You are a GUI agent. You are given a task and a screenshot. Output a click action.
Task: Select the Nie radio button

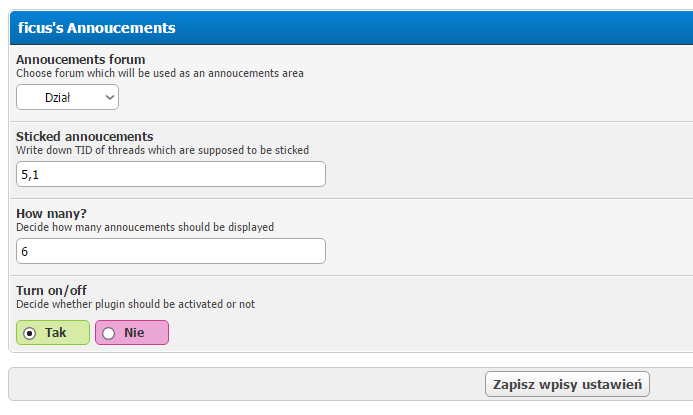click(x=109, y=333)
